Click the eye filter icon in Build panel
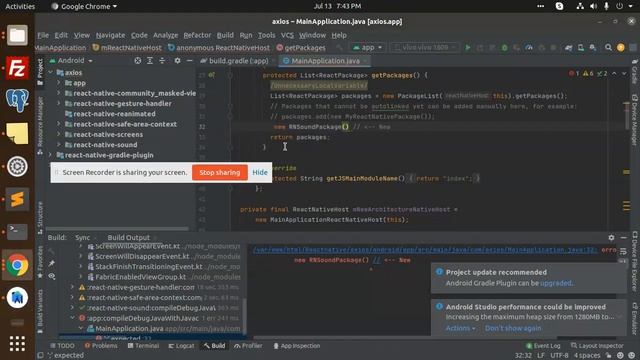The image size is (640, 360). tap(51, 276)
